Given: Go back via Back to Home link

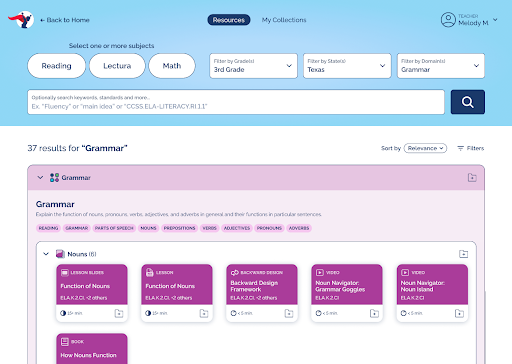Looking at the screenshot, I should [x=65, y=20].
